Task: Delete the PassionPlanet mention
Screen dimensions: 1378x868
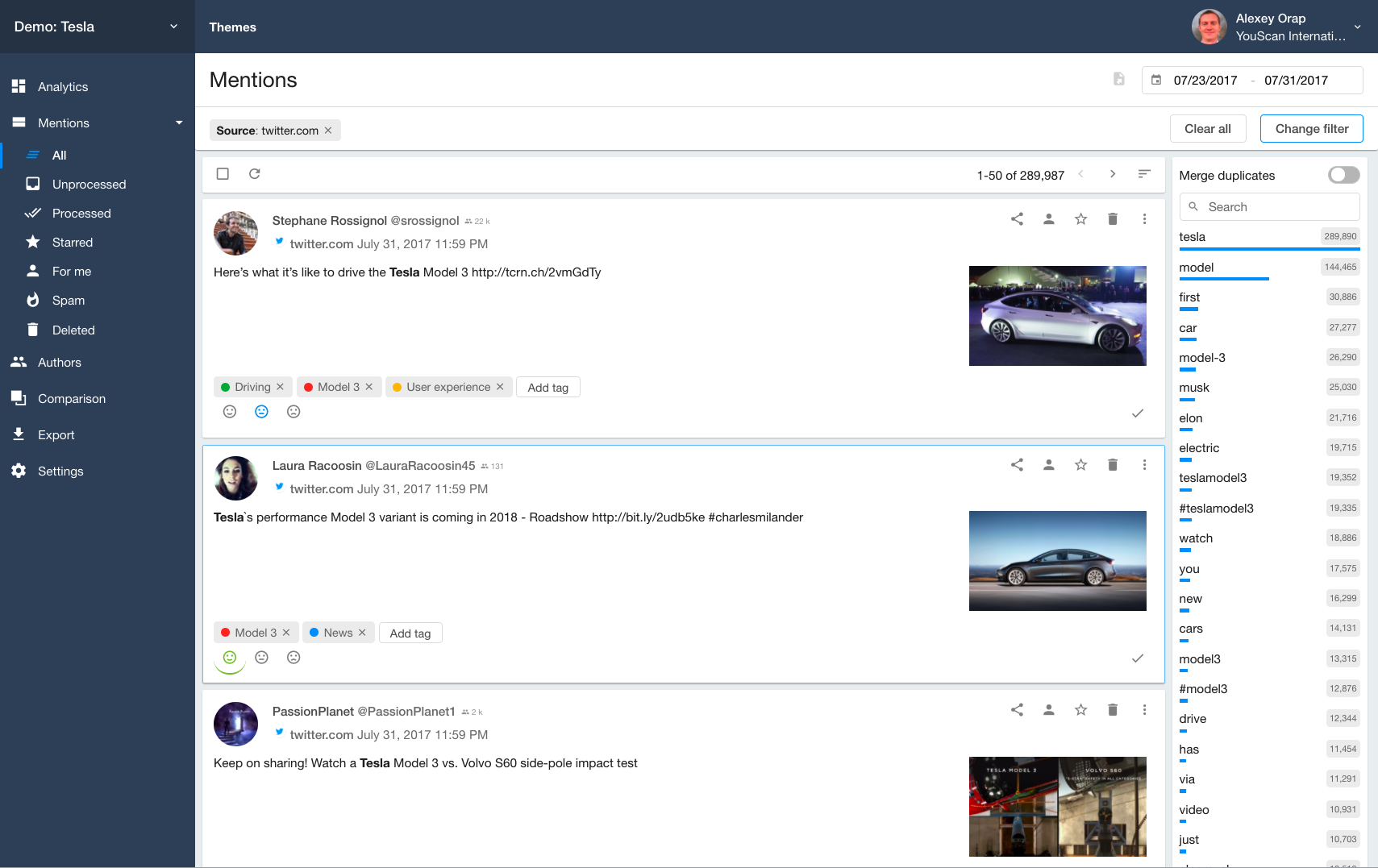Action: click(1113, 710)
